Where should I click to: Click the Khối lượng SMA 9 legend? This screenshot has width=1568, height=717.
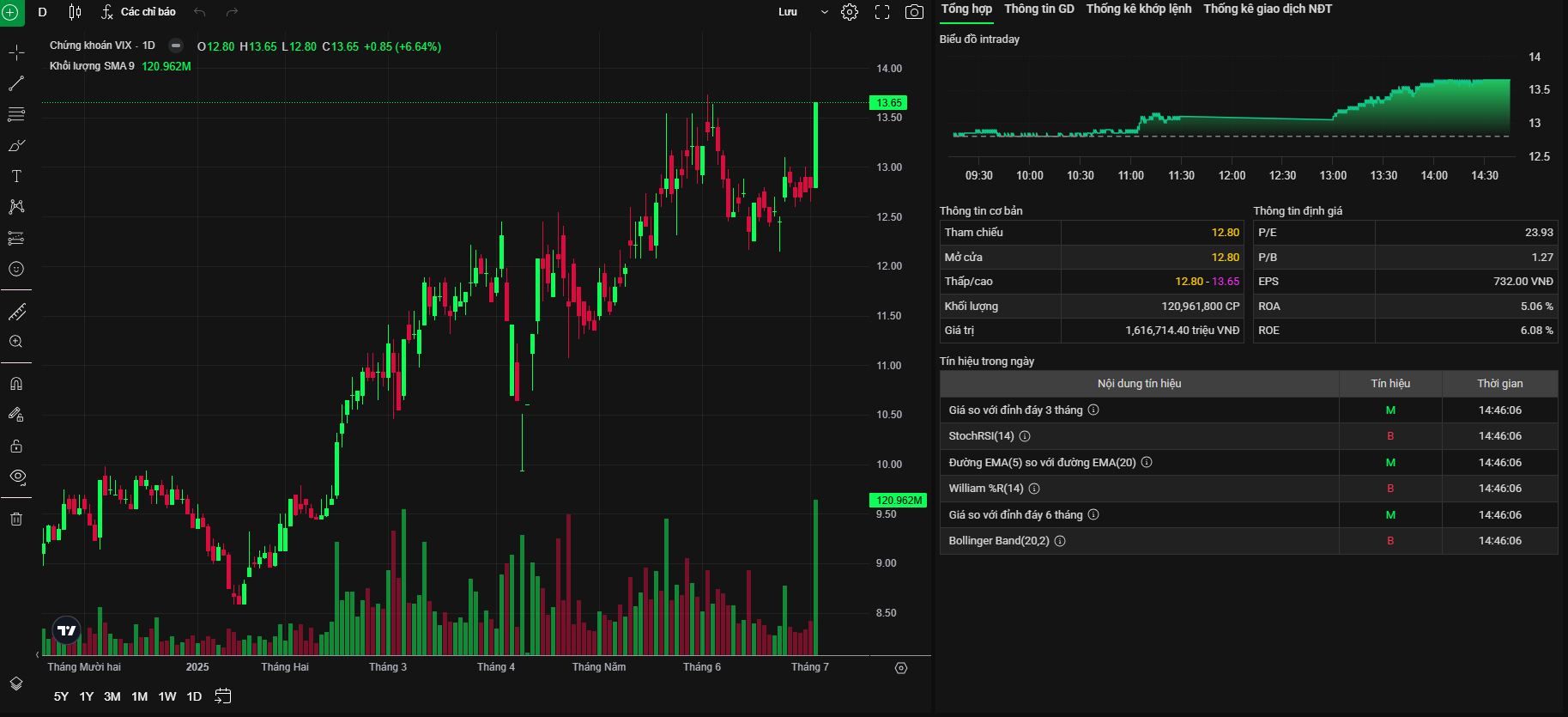(x=92, y=66)
